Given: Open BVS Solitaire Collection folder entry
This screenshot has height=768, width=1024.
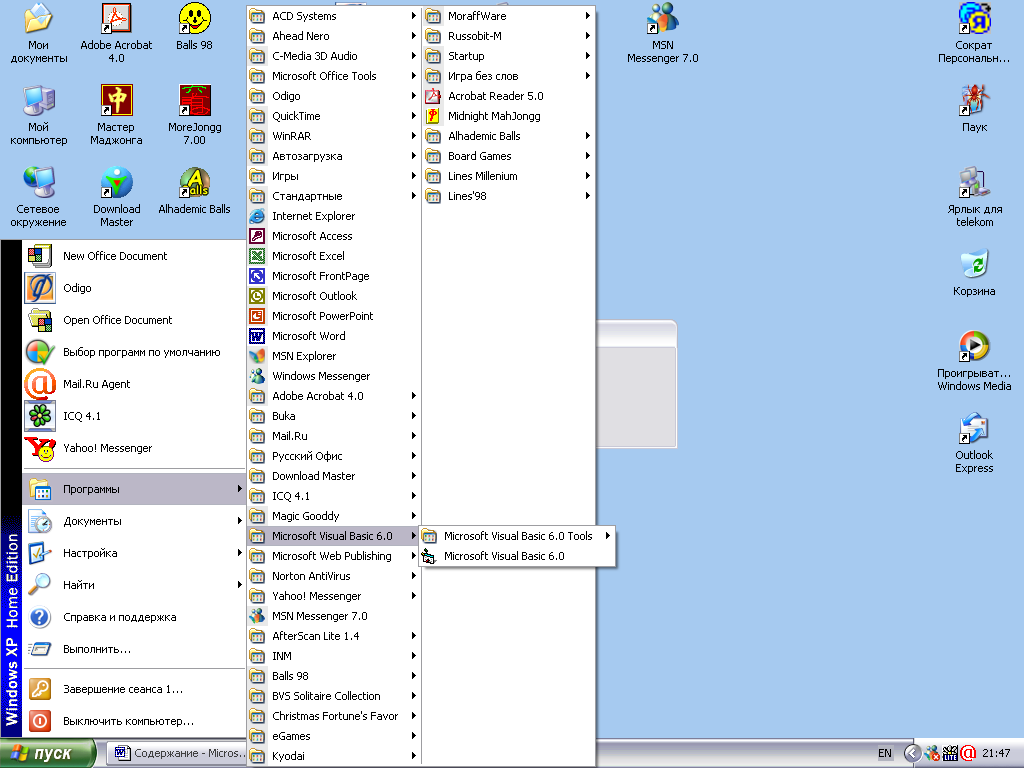Looking at the screenshot, I should (334, 696).
